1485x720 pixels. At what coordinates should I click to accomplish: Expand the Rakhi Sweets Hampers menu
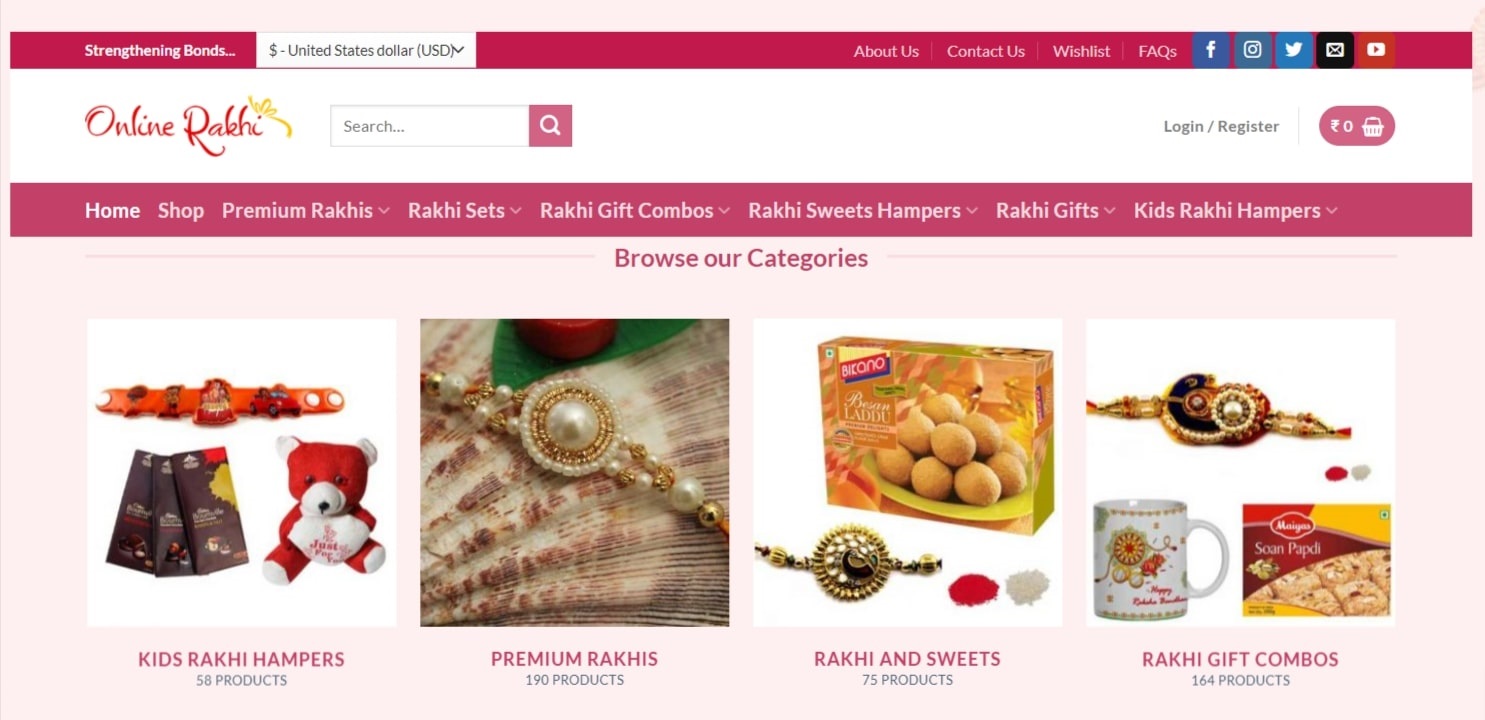tap(863, 210)
